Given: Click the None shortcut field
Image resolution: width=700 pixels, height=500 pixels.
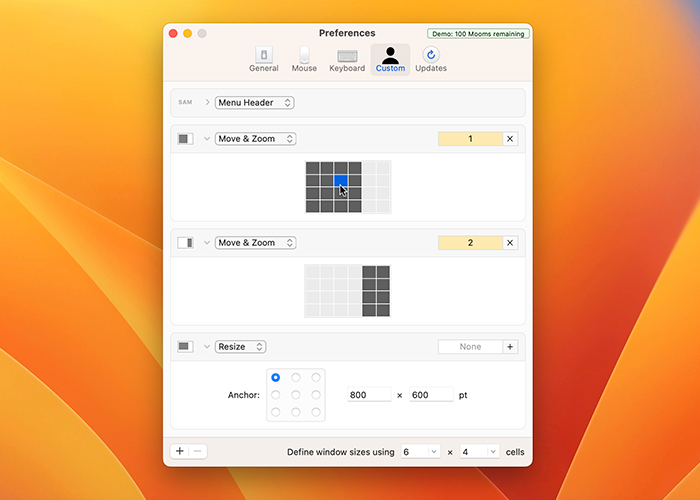Looking at the screenshot, I should coord(470,347).
